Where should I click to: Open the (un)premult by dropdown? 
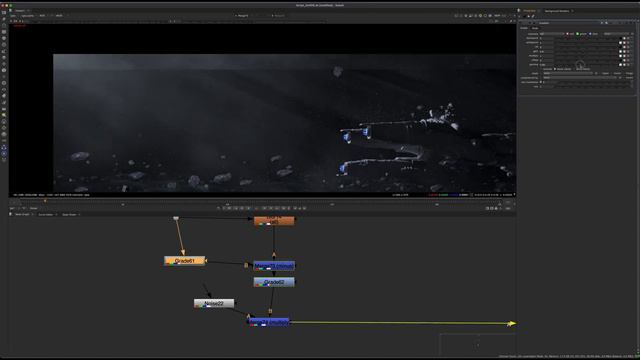pyautogui.click(x=580, y=78)
